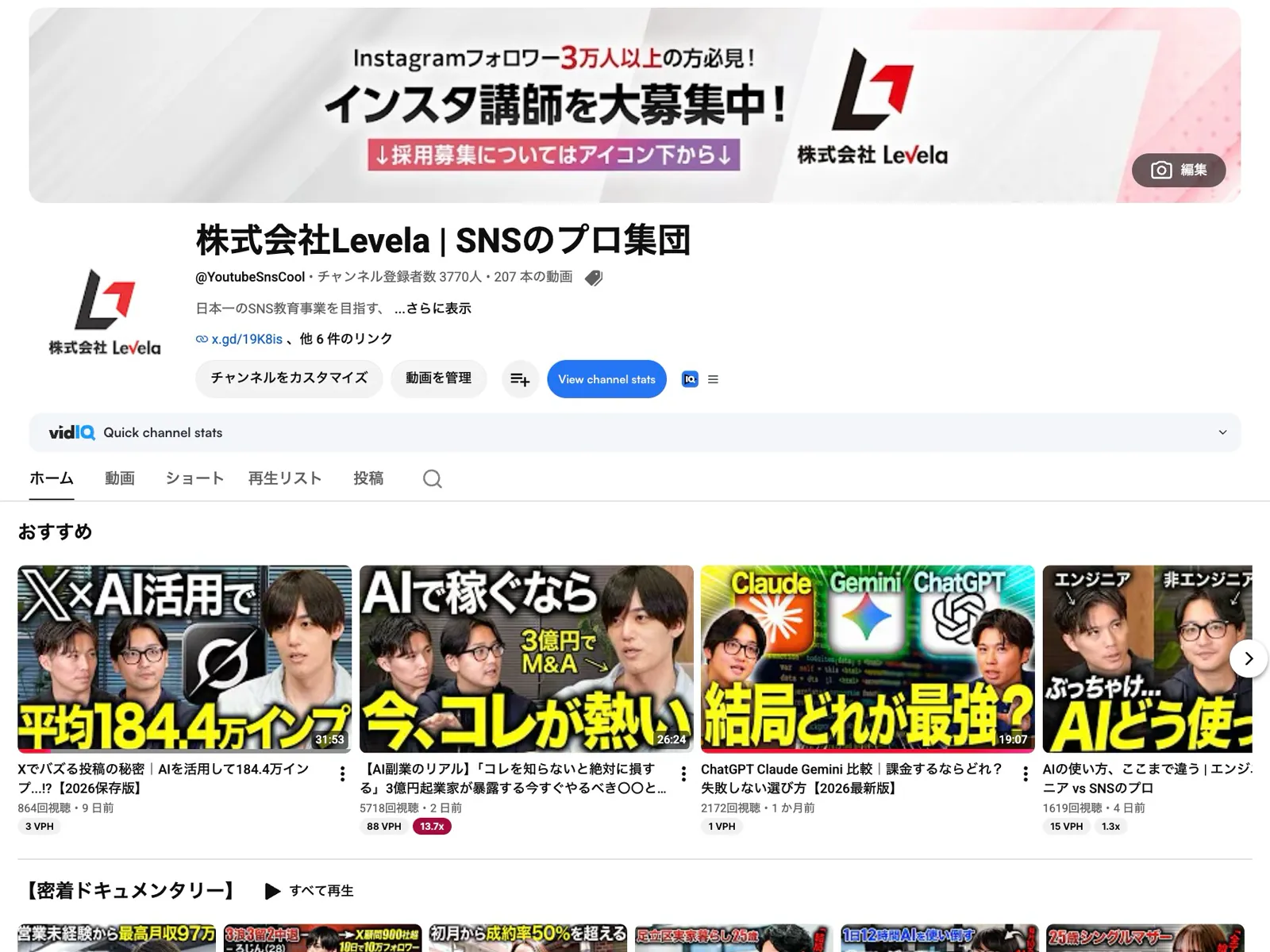Expand the vidIQ Quick channel stats panel
The image size is (1270, 952).
1222,432
